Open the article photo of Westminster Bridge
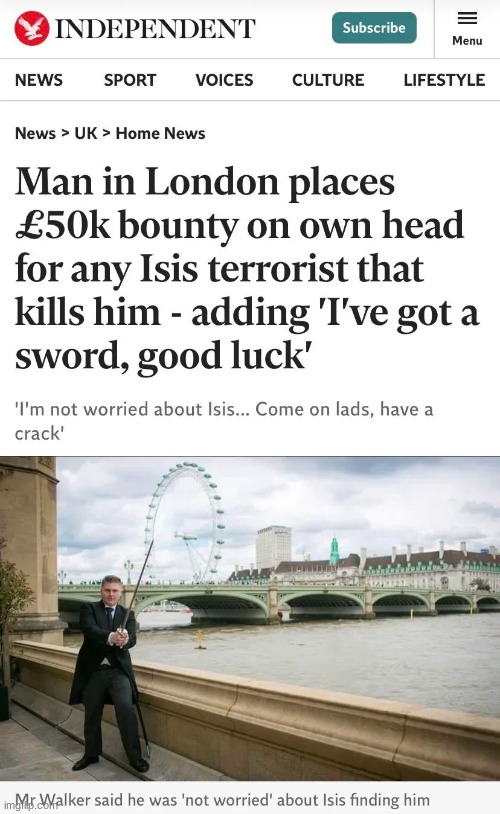Viewport: 500px width, 814px height. point(250,618)
